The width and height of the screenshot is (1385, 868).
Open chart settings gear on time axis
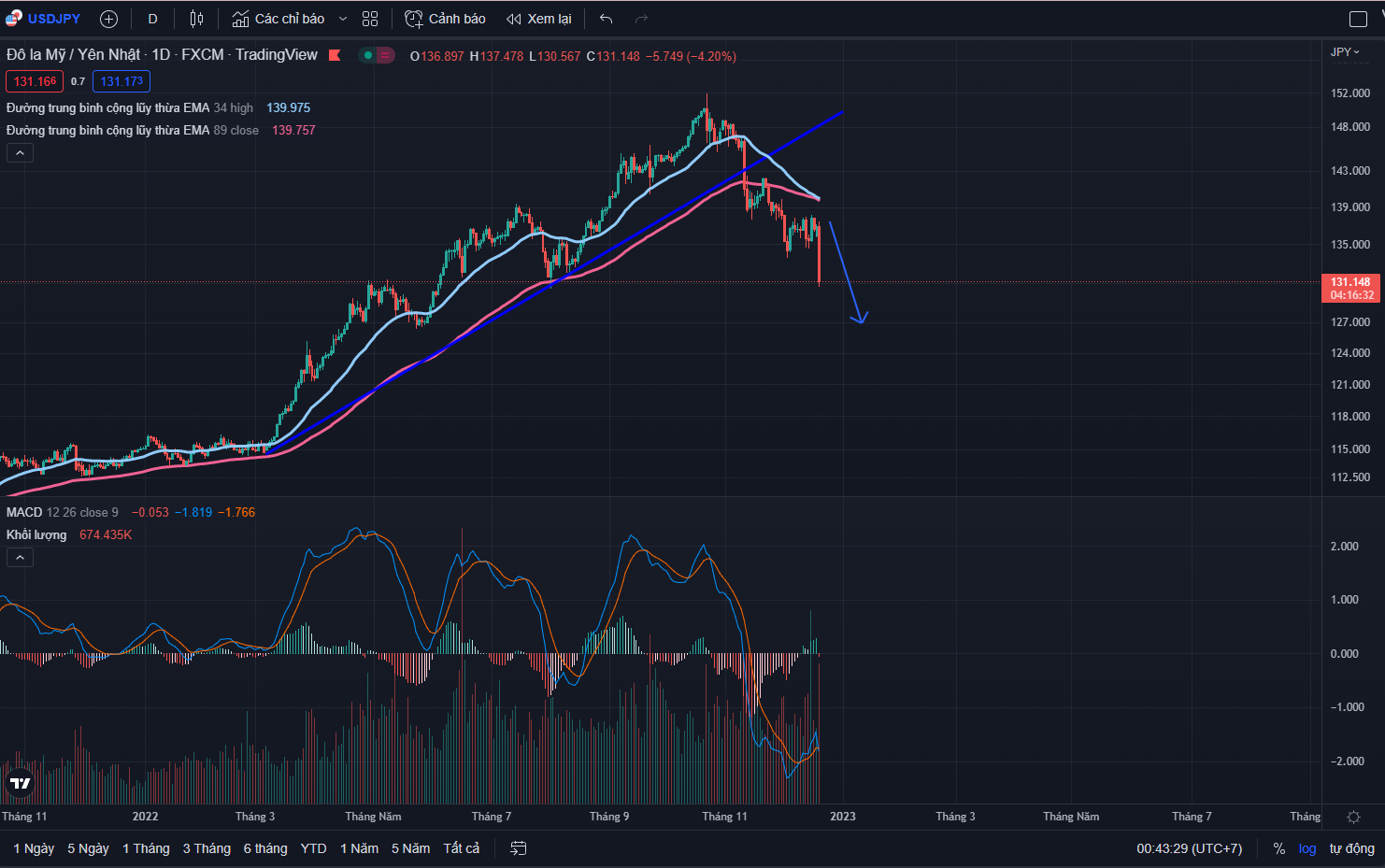pyautogui.click(x=1353, y=817)
